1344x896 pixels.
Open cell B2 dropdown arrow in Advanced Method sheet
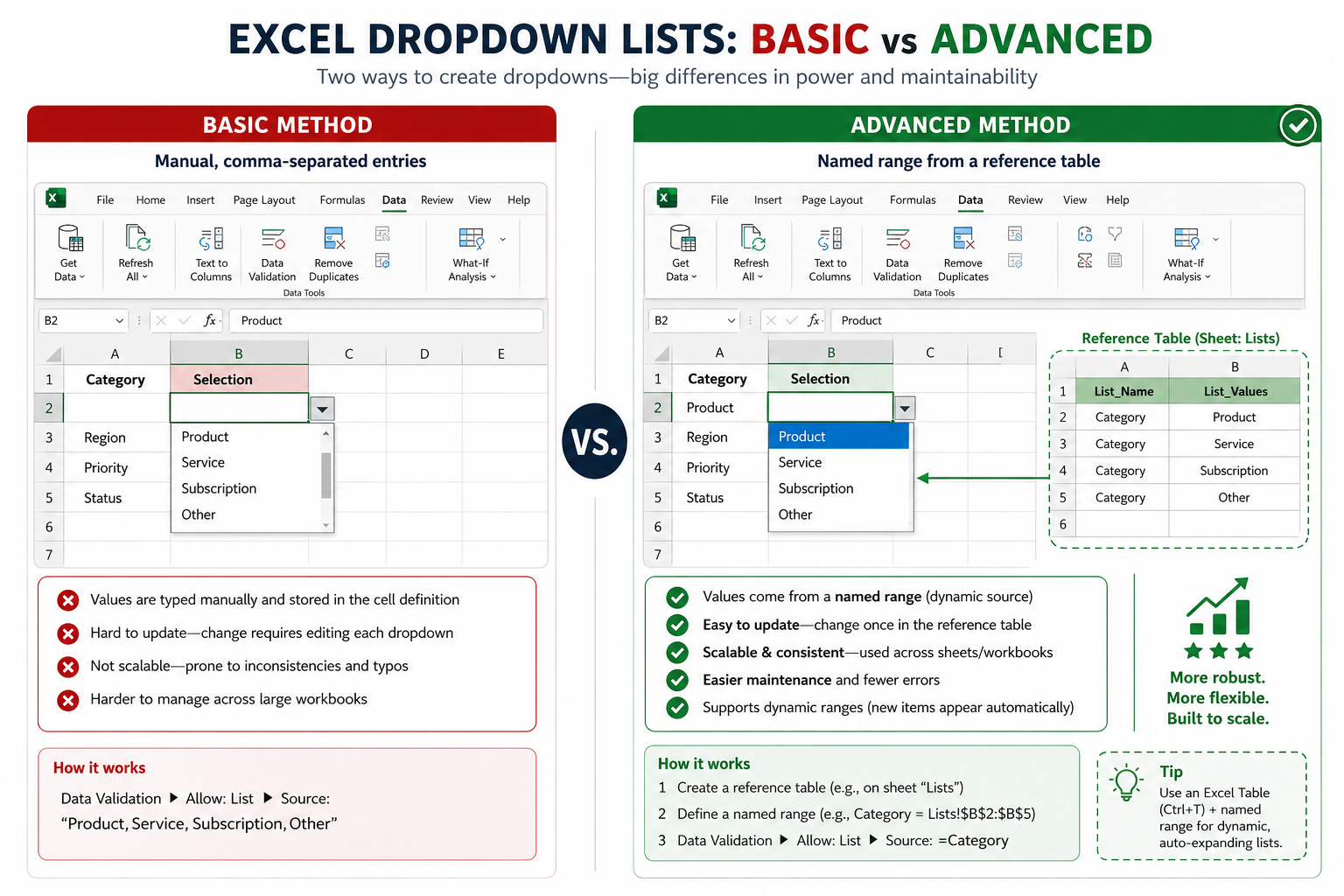(905, 408)
